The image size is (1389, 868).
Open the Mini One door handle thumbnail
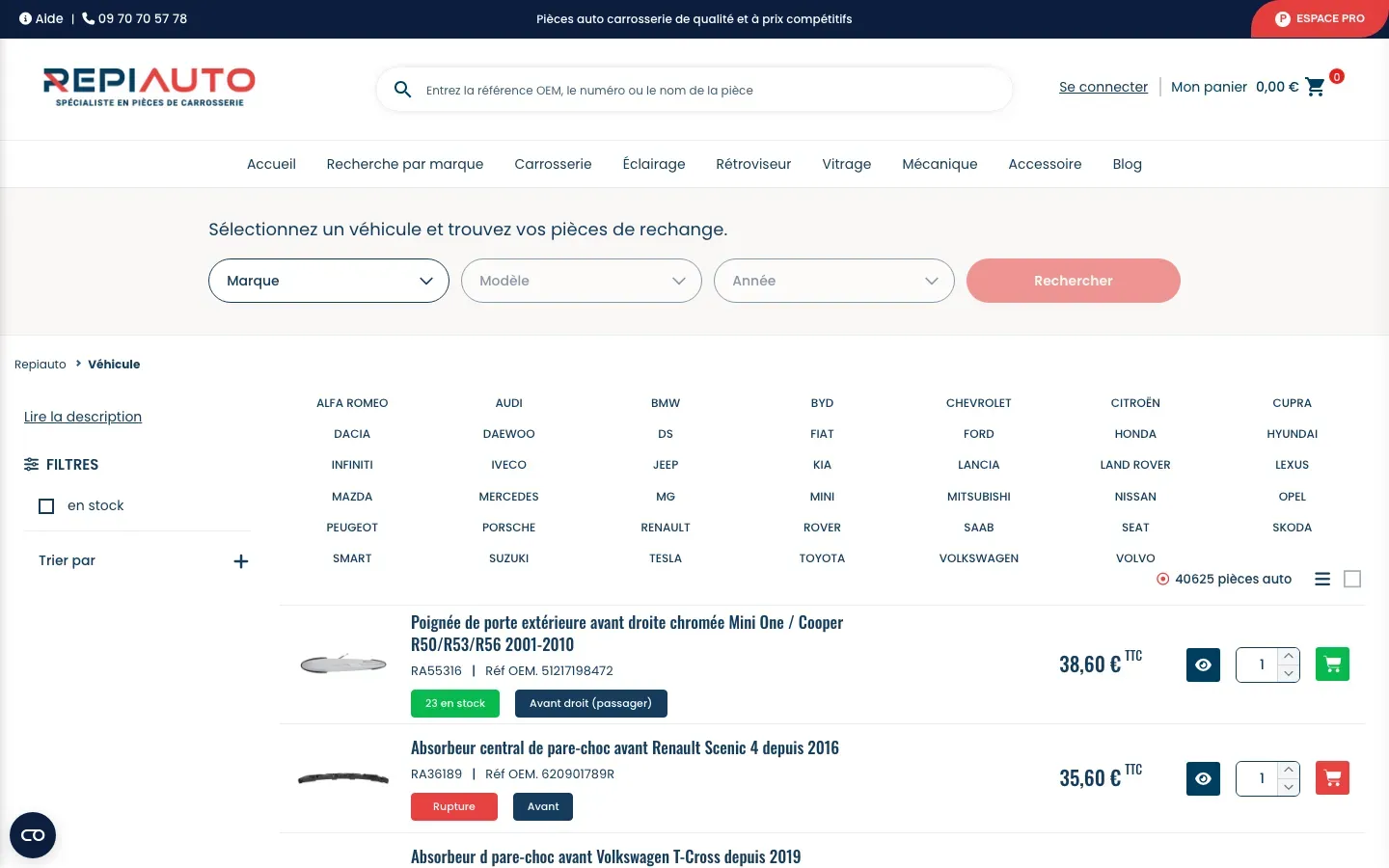coord(343,664)
